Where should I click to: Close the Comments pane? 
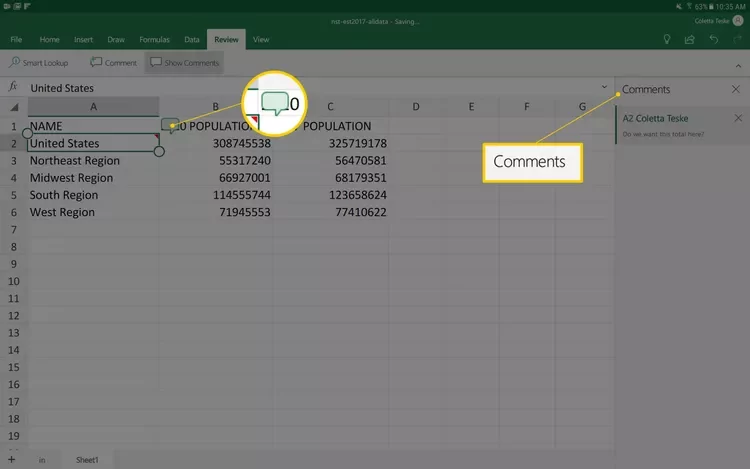pos(736,89)
